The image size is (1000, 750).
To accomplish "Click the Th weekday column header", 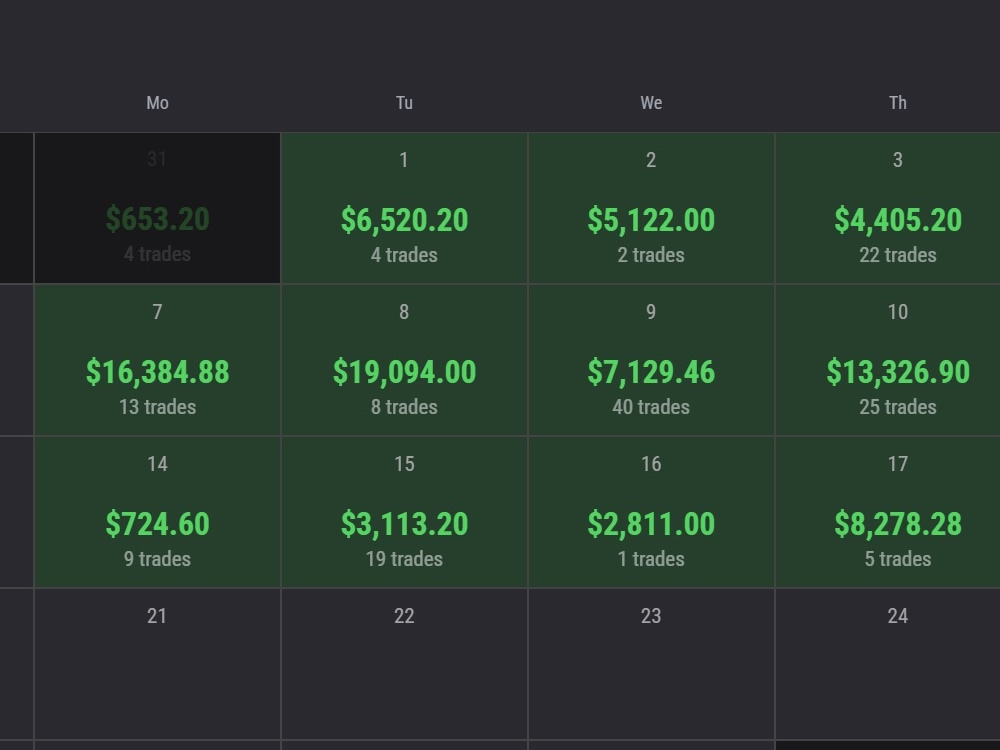I will coord(898,103).
